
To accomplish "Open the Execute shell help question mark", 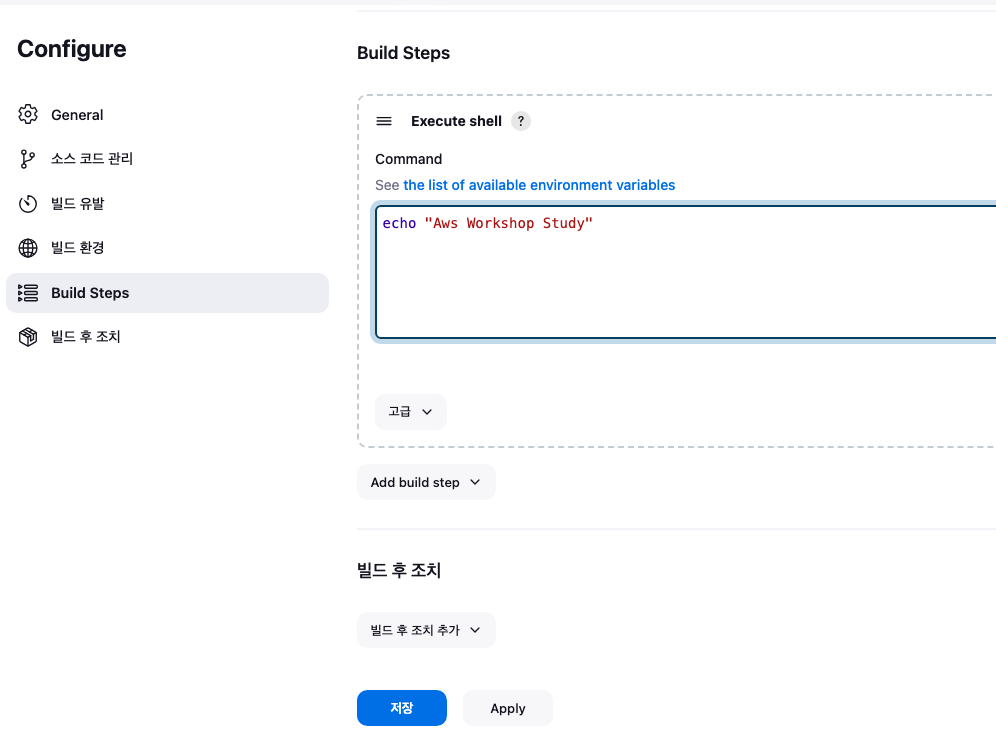I will pyautogui.click(x=521, y=121).
